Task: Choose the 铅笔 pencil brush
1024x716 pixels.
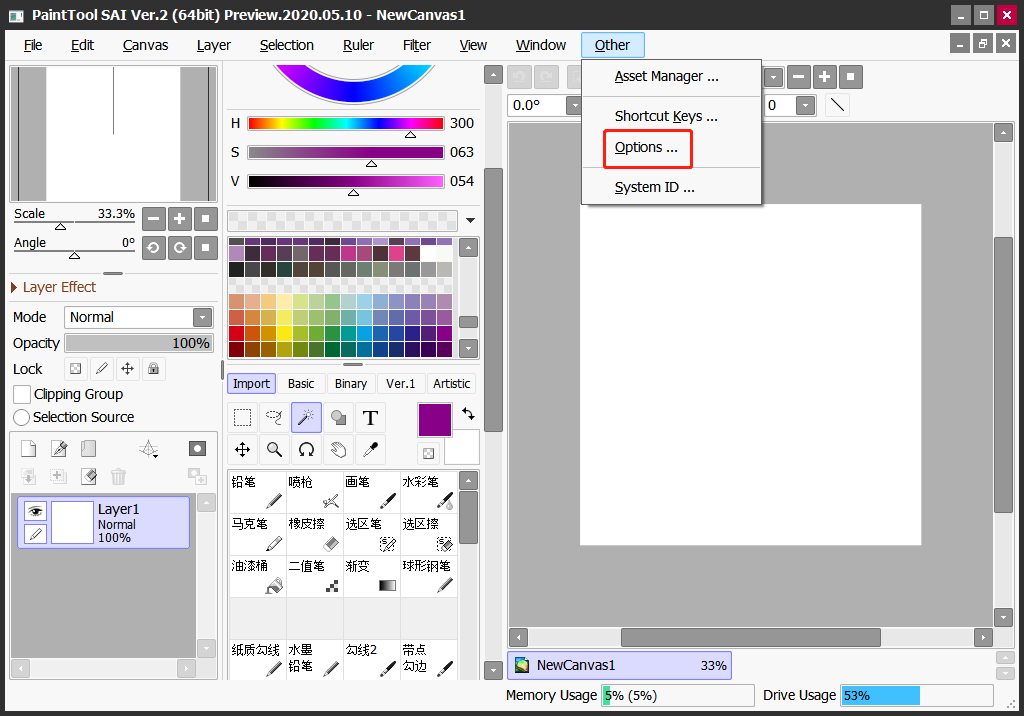Action: [x=257, y=492]
